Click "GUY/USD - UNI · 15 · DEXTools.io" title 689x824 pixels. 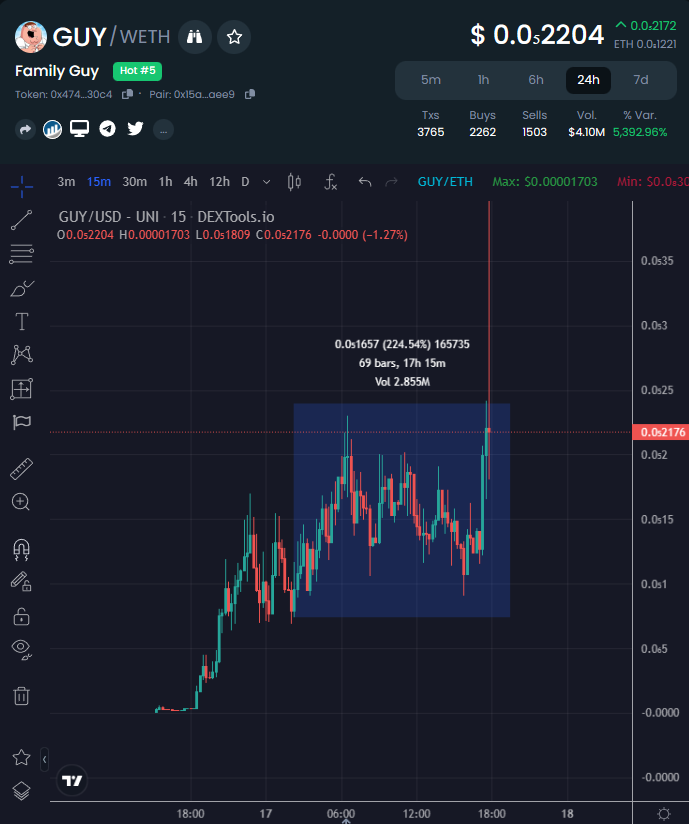click(x=166, y=217)
